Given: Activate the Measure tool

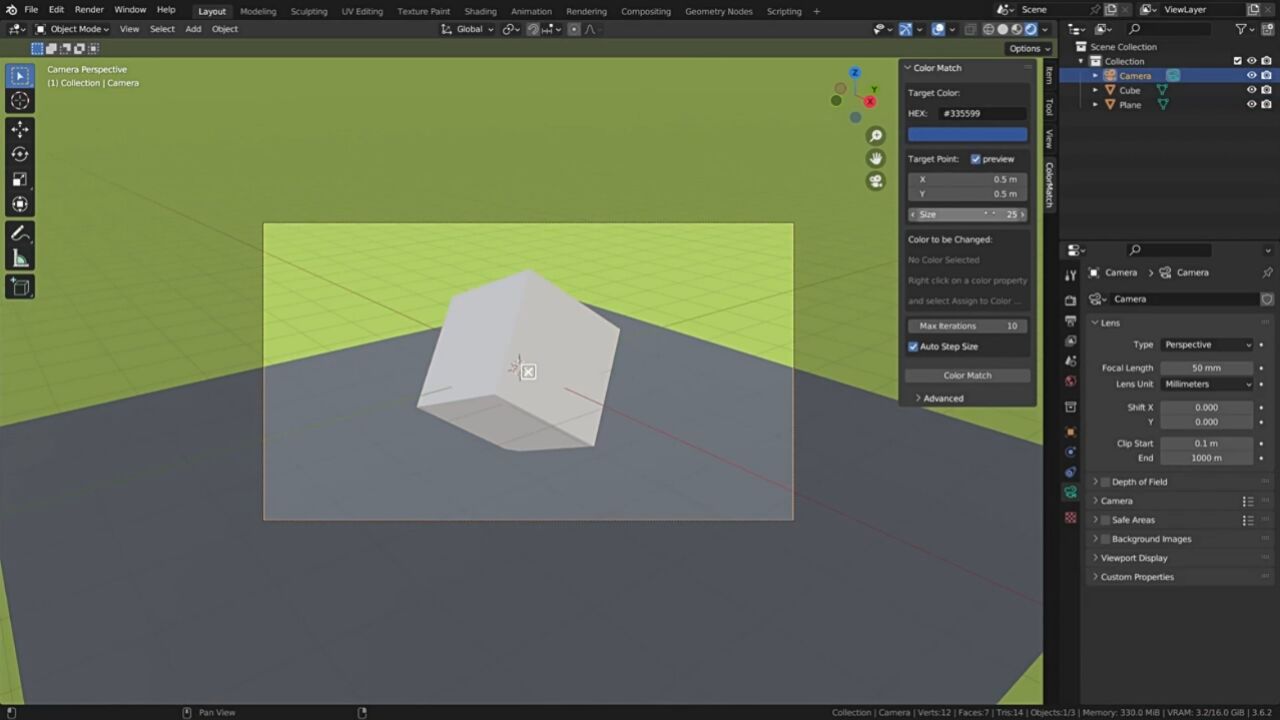Looking at the screenshot, I should pyautogui.click(x=20, y=258).
